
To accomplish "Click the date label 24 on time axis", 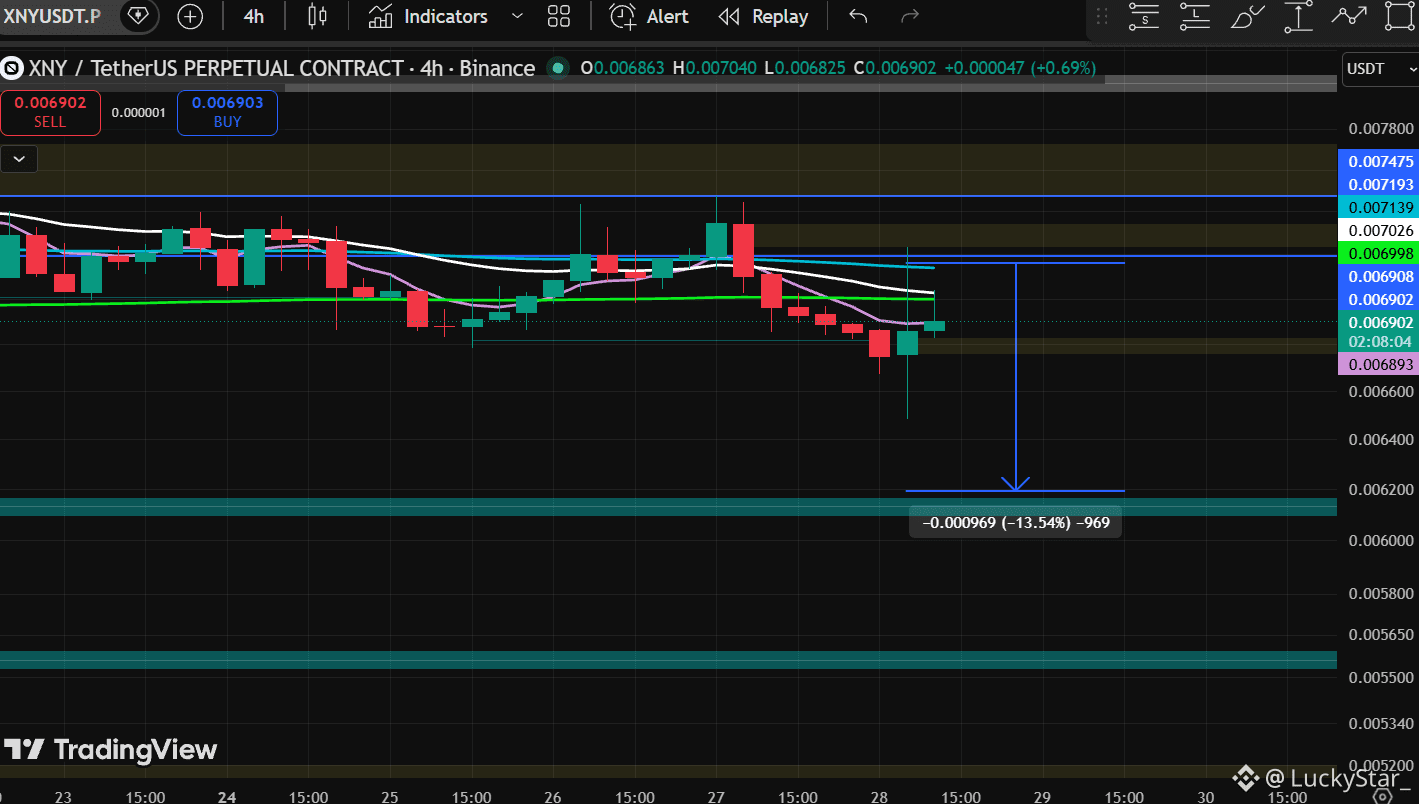I will point(227,797).
